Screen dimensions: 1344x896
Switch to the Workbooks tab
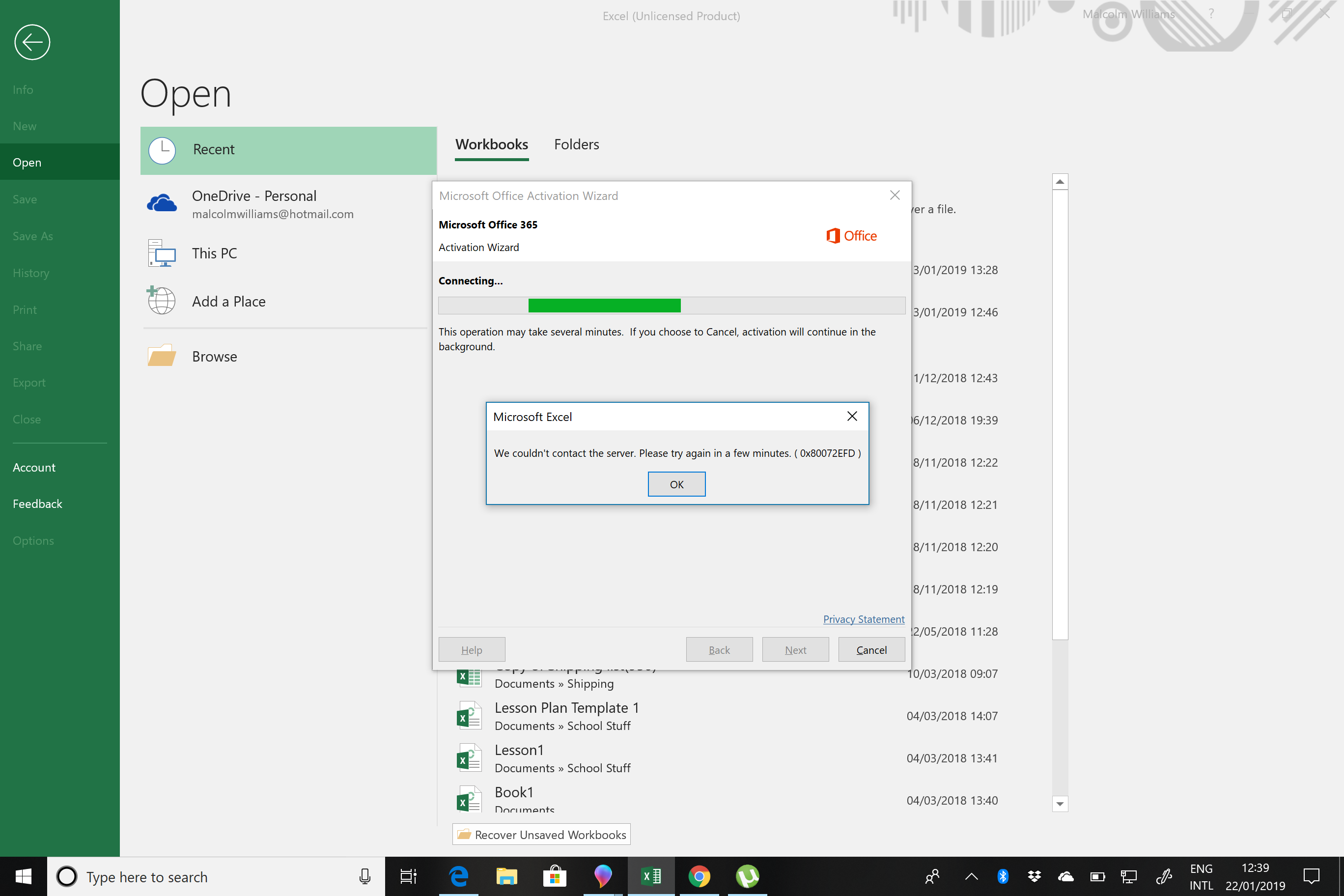coord(491,144)
